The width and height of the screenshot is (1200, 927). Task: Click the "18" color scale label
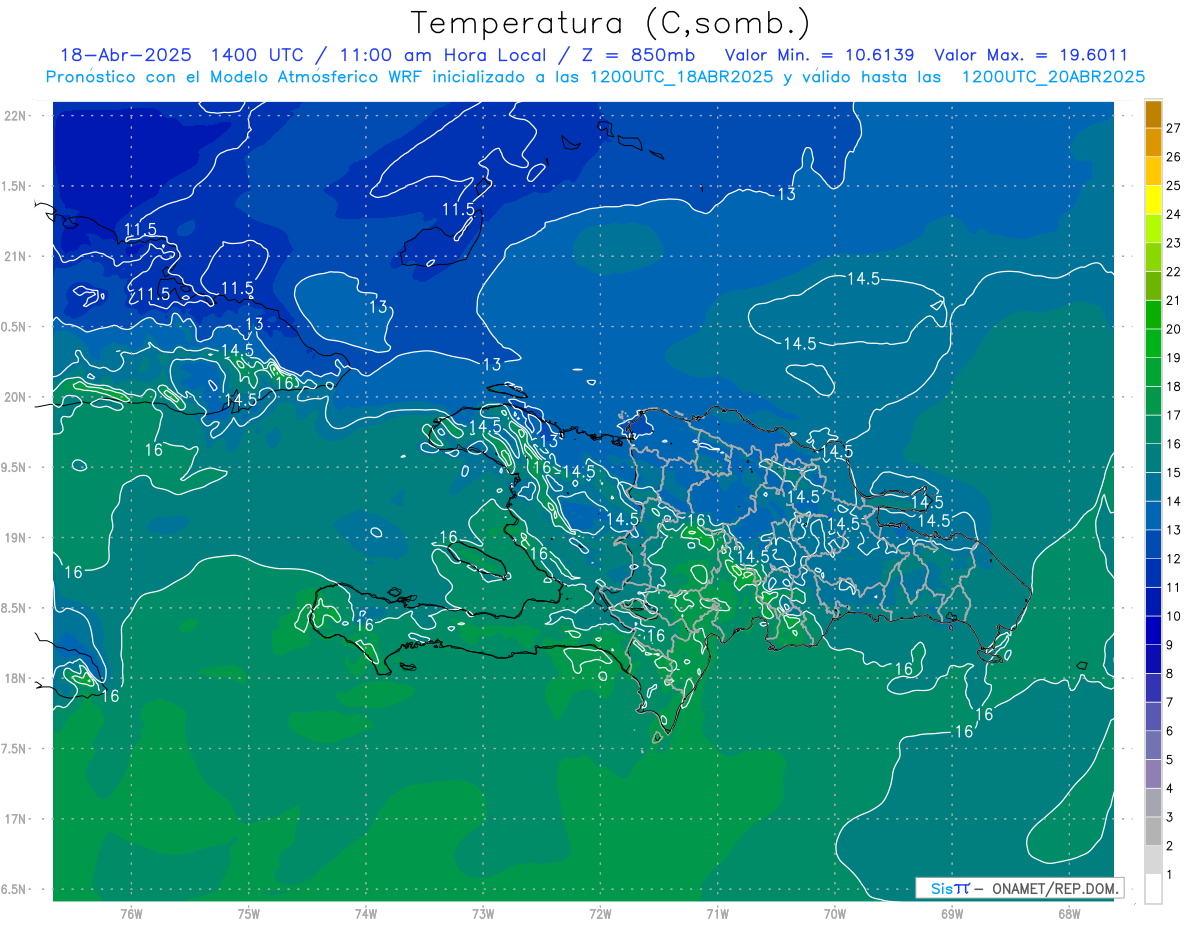(x=1174, y=386)
